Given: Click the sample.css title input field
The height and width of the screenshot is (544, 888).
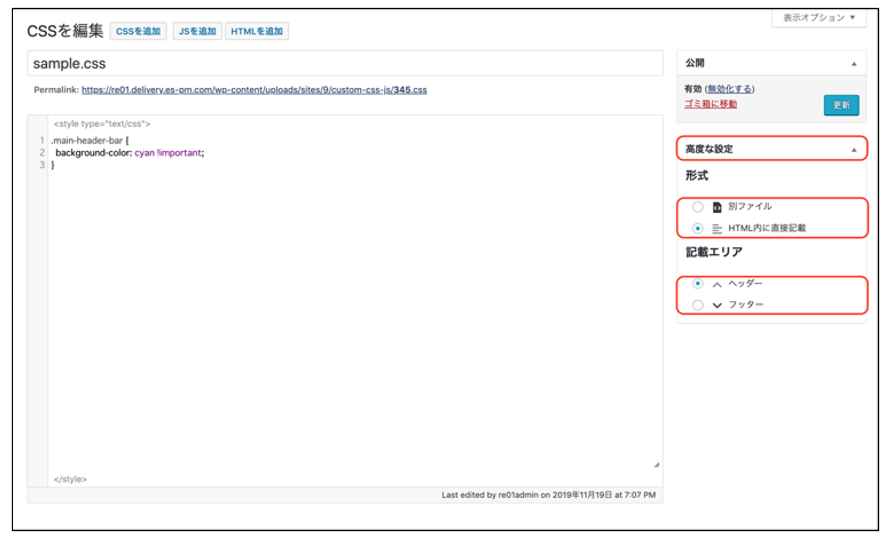Looking at the screenshot, I should 344,63.
